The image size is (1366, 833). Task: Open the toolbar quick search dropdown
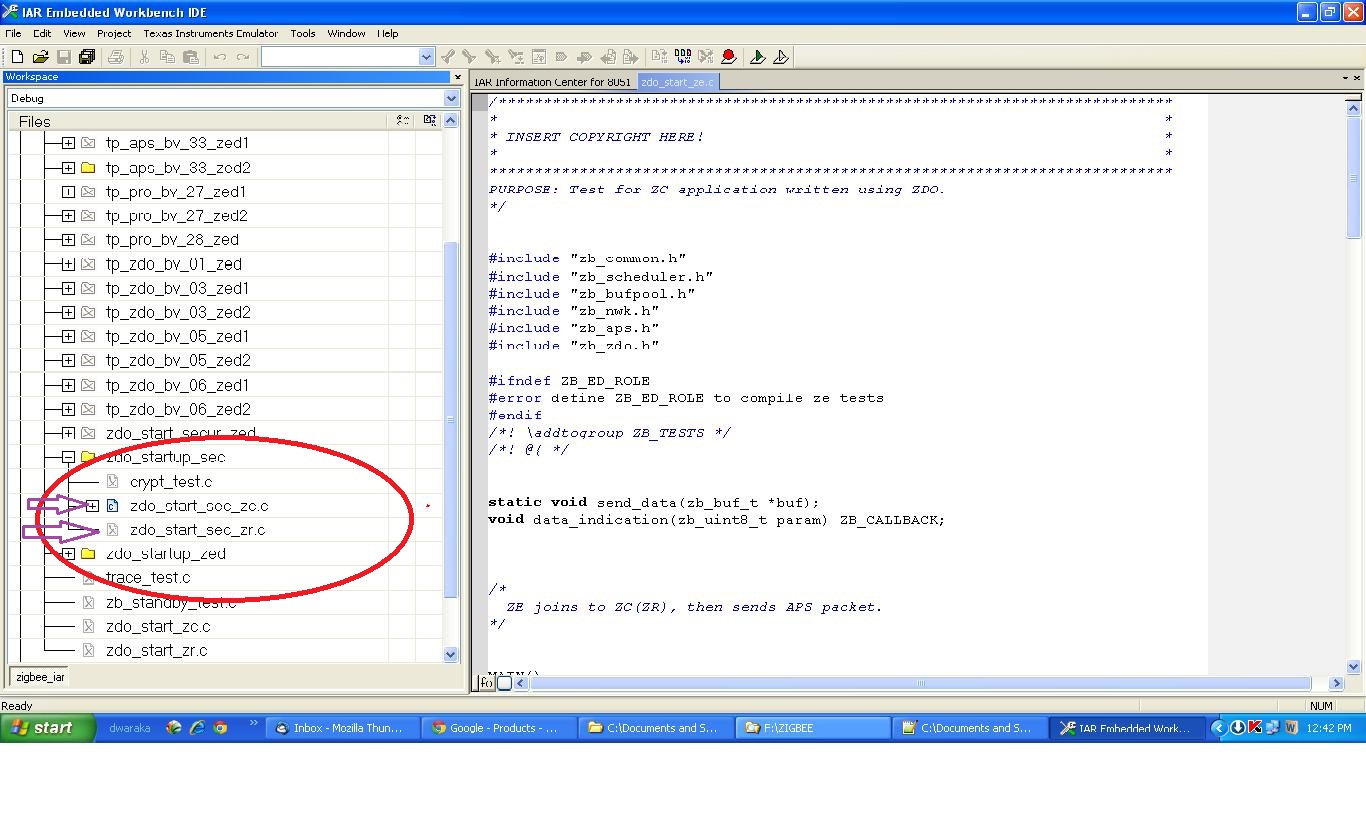tap(427, 57)
